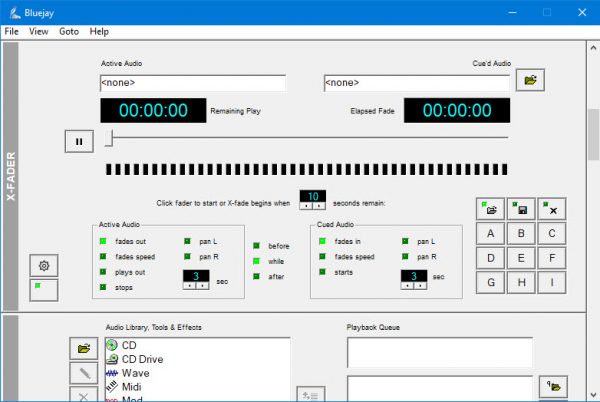600x402 pixels.
Task: Select preset A
Action: [x=490, y=233]
